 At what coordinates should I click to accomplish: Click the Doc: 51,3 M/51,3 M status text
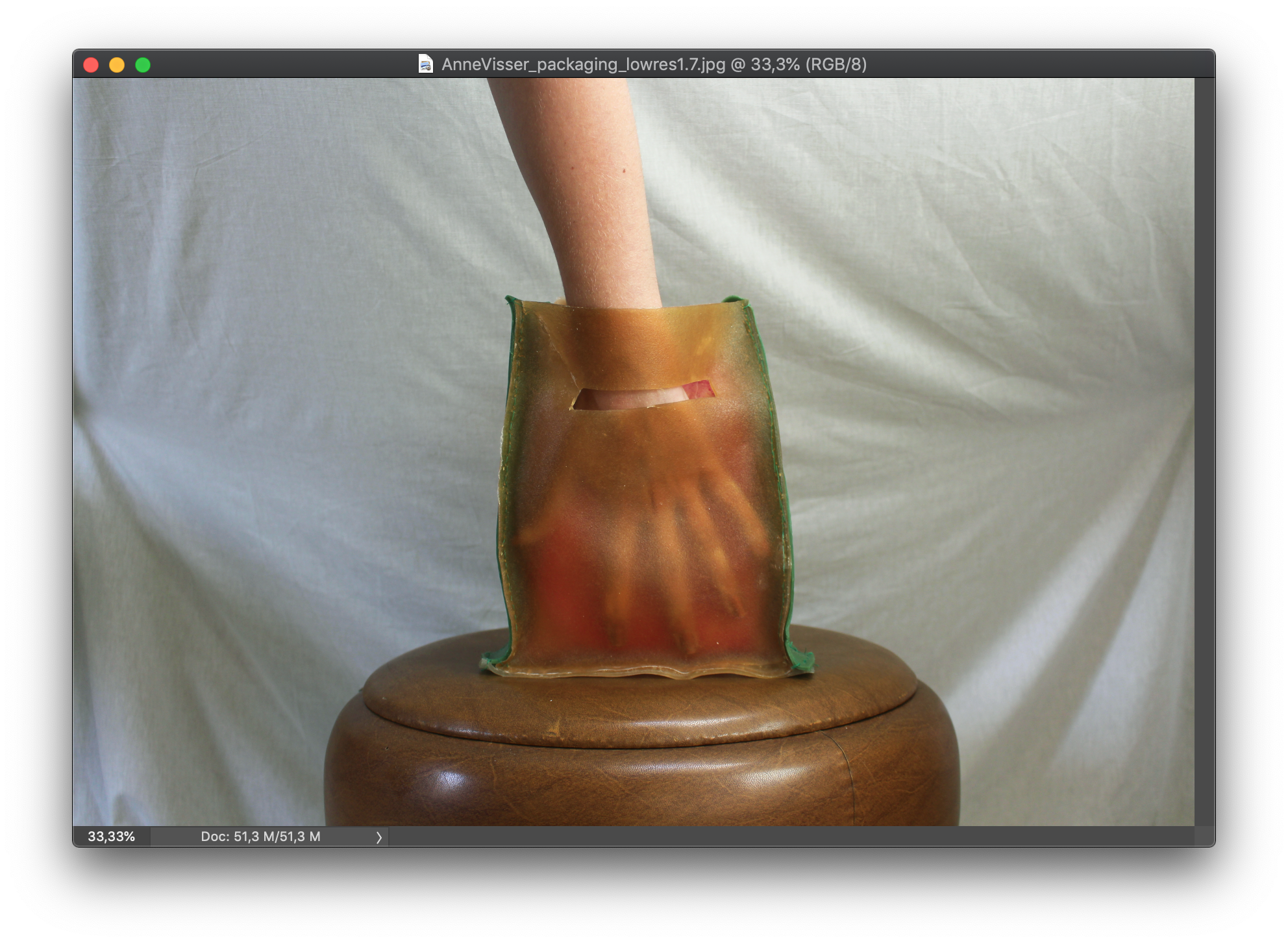260,836
